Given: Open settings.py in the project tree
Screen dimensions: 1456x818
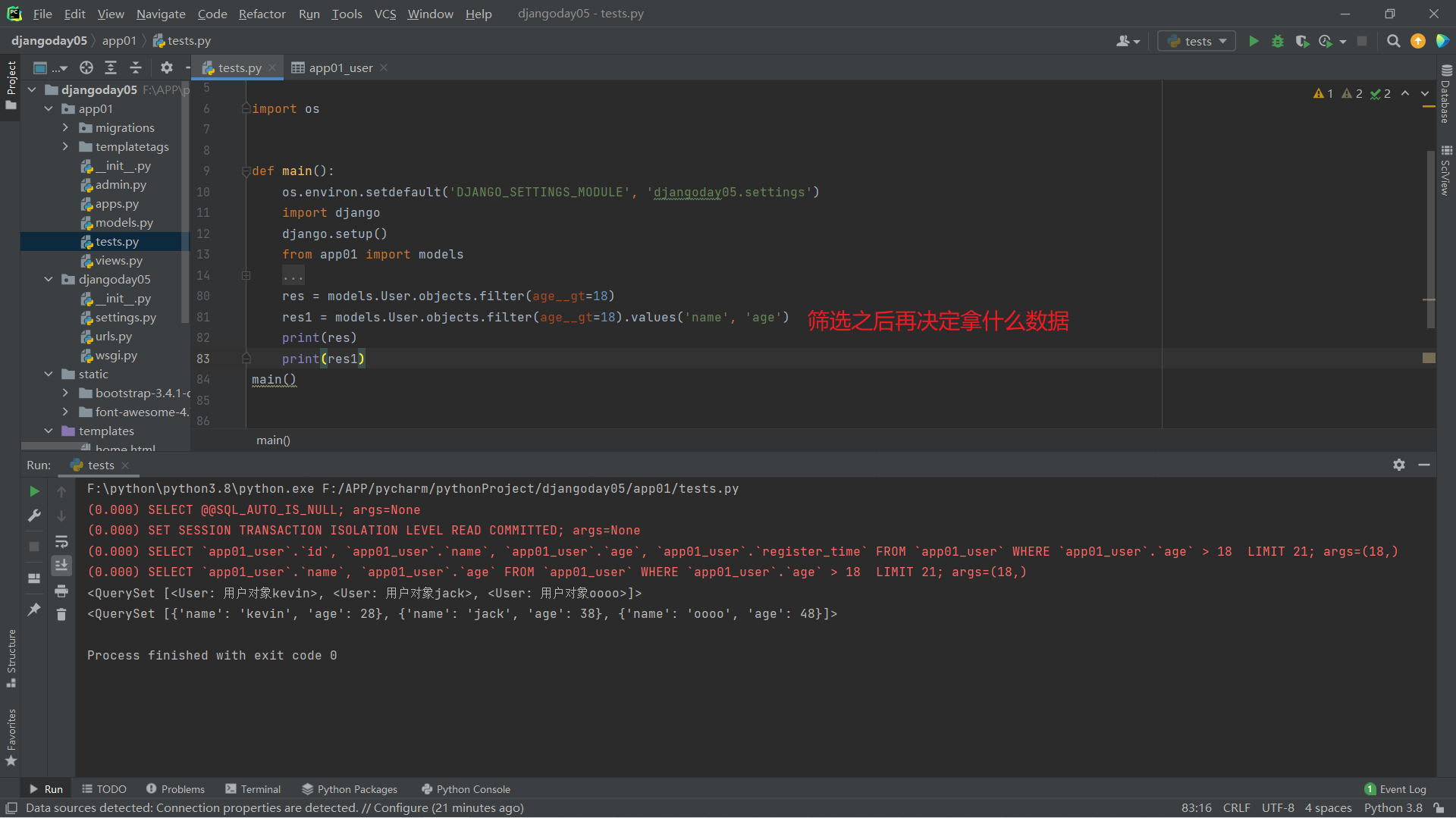Looking at the screenshot, I should (x=118, y=317).
